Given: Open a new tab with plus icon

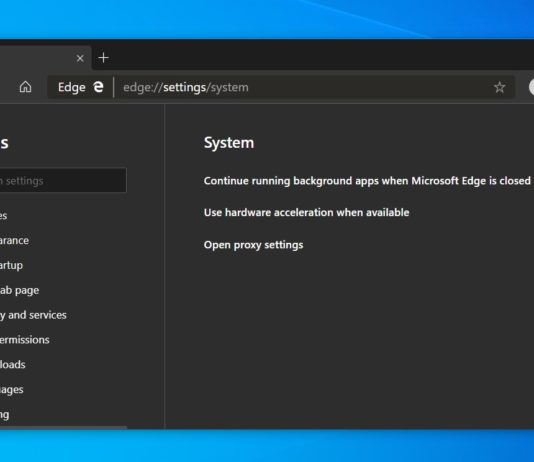Looking at the screenshot, I should coord(103,58).
